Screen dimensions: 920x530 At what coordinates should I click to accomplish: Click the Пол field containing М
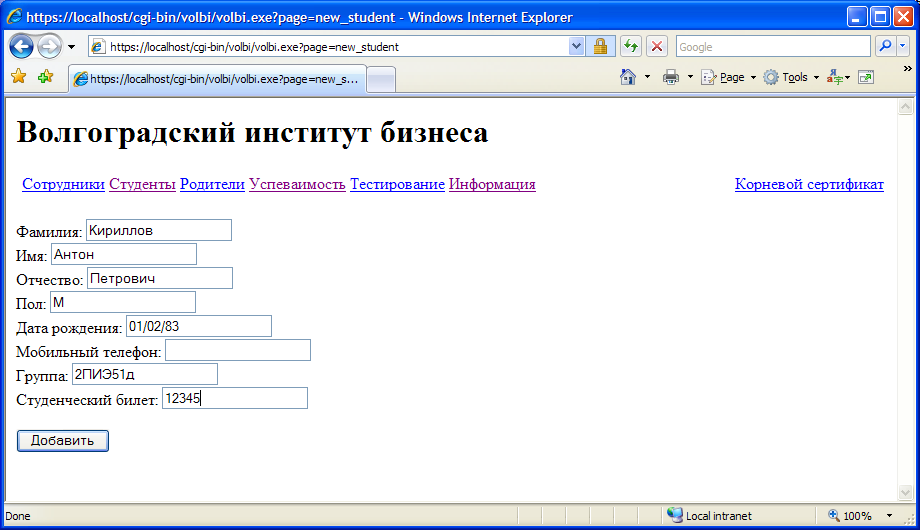click(x=123, y=302)
